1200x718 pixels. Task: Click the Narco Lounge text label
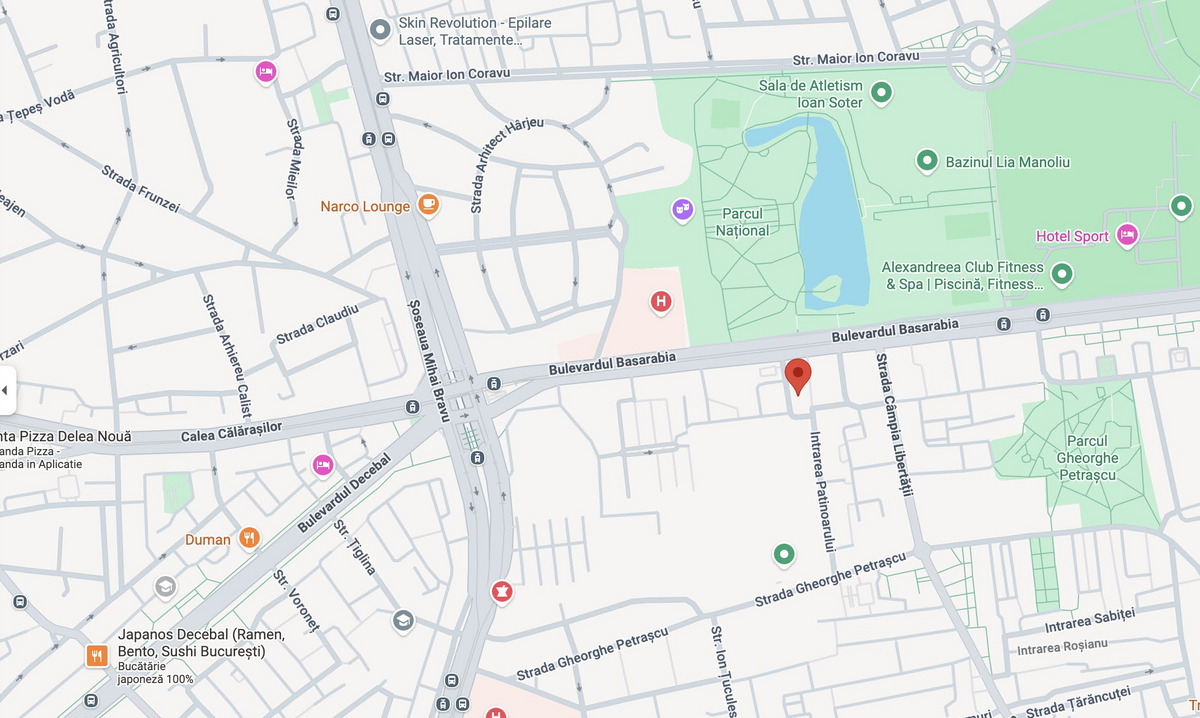[365, 206]
